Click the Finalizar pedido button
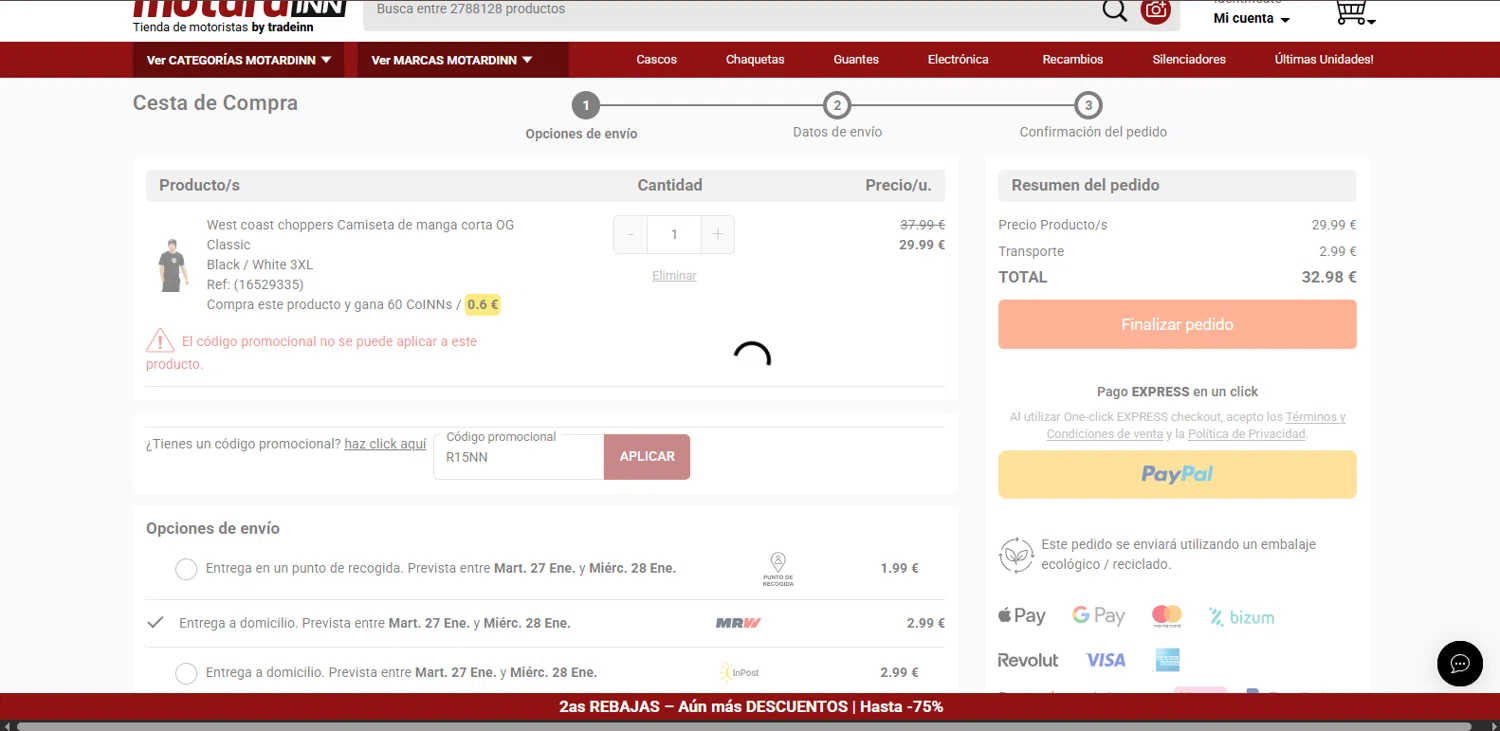 [x=1177, y=324]
